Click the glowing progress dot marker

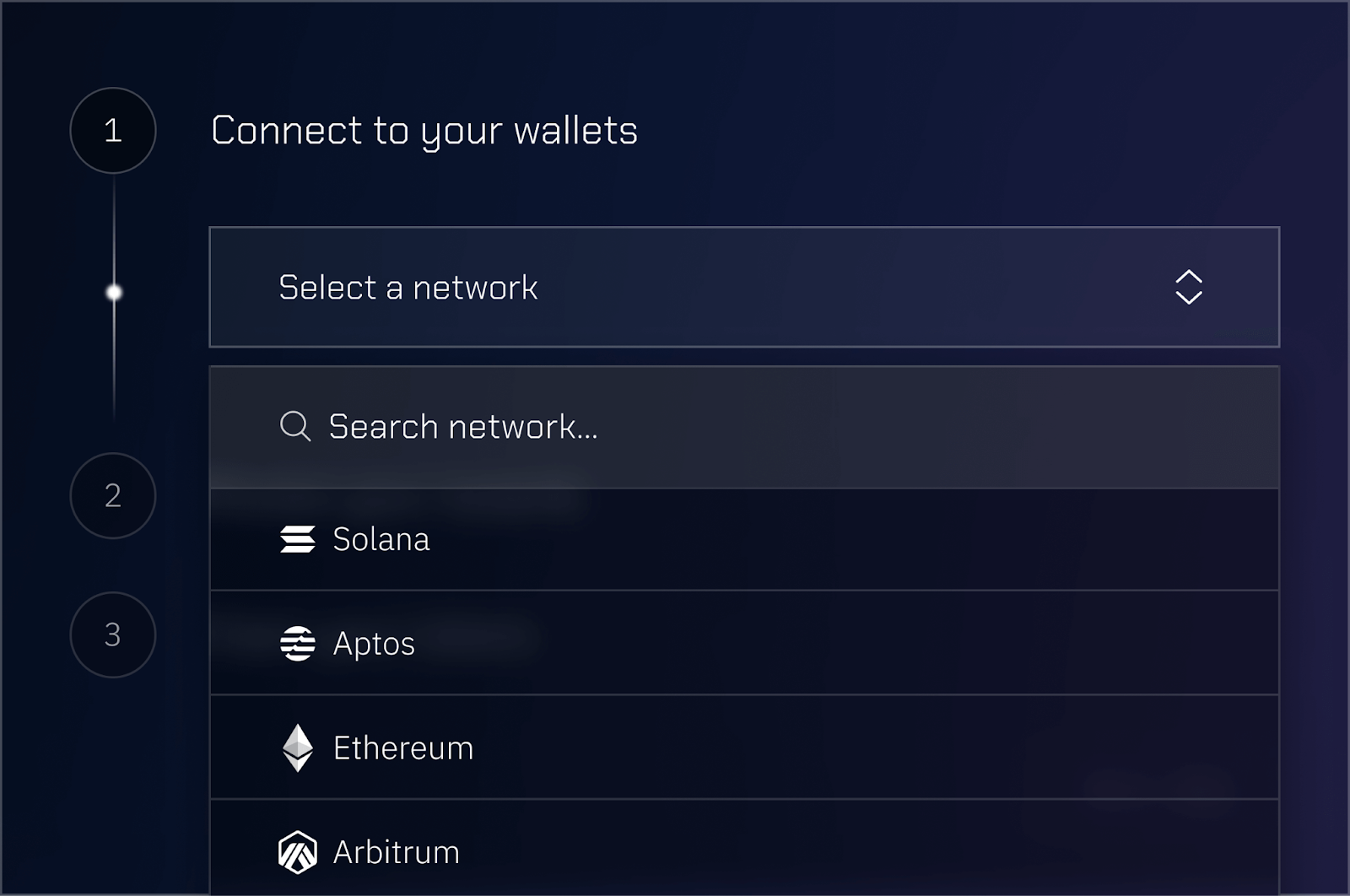pyautogui.click(x=114, y=293)
